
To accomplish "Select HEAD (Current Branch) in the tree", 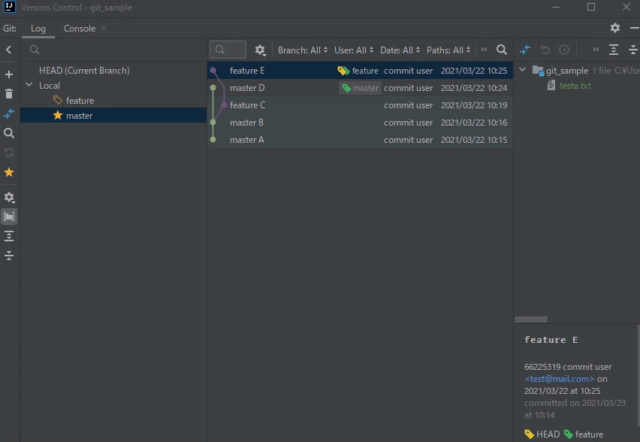I will [84, 71].
